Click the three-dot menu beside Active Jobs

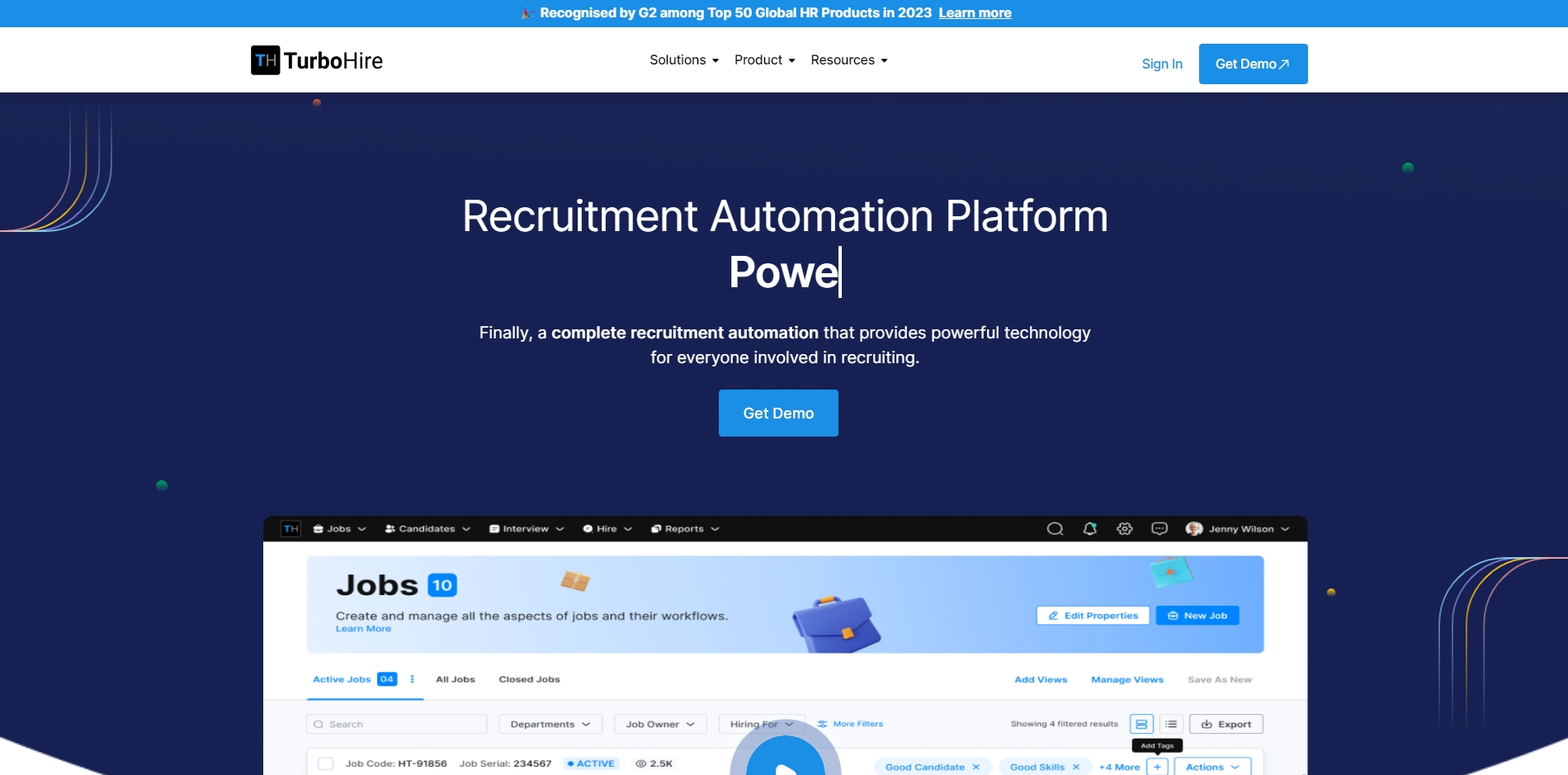pyautogui.click(x=412, y=679)
